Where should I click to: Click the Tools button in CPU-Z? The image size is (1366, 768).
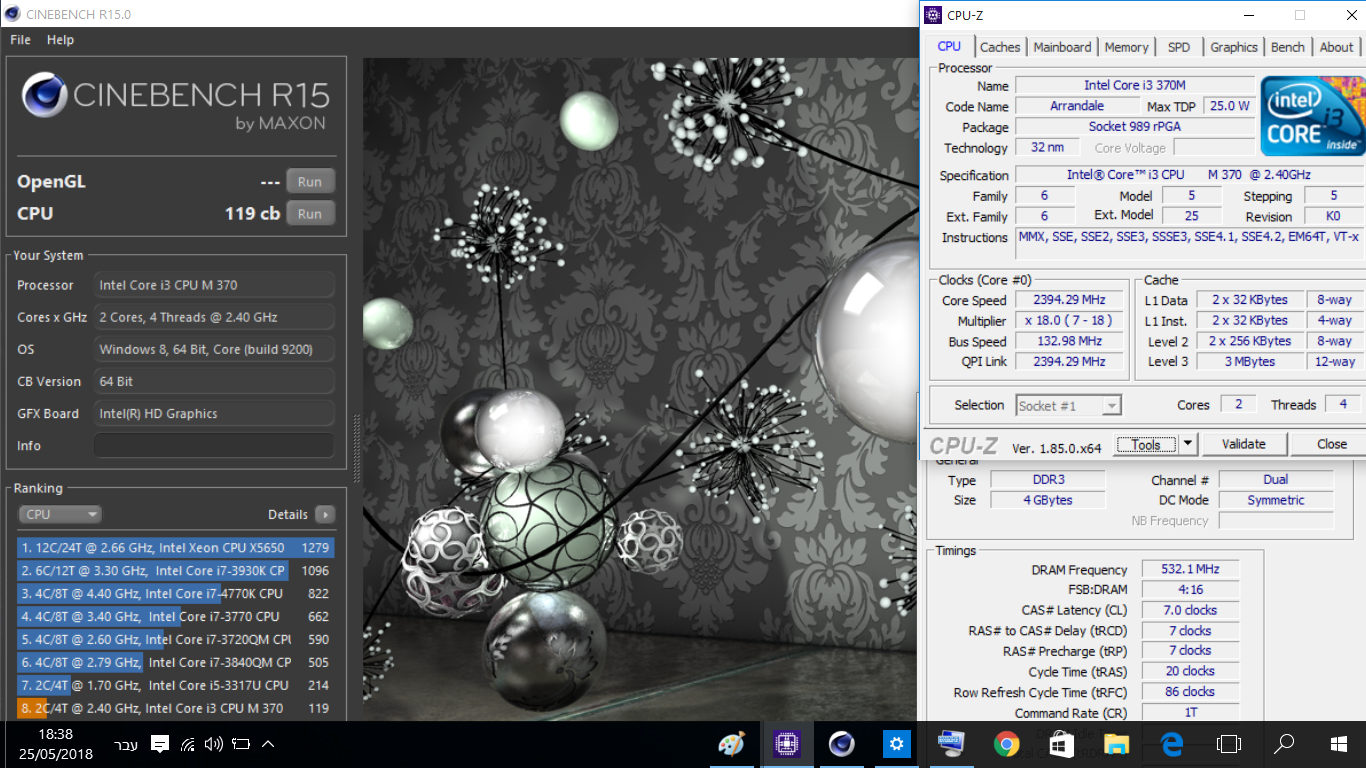coord(1146,444)
